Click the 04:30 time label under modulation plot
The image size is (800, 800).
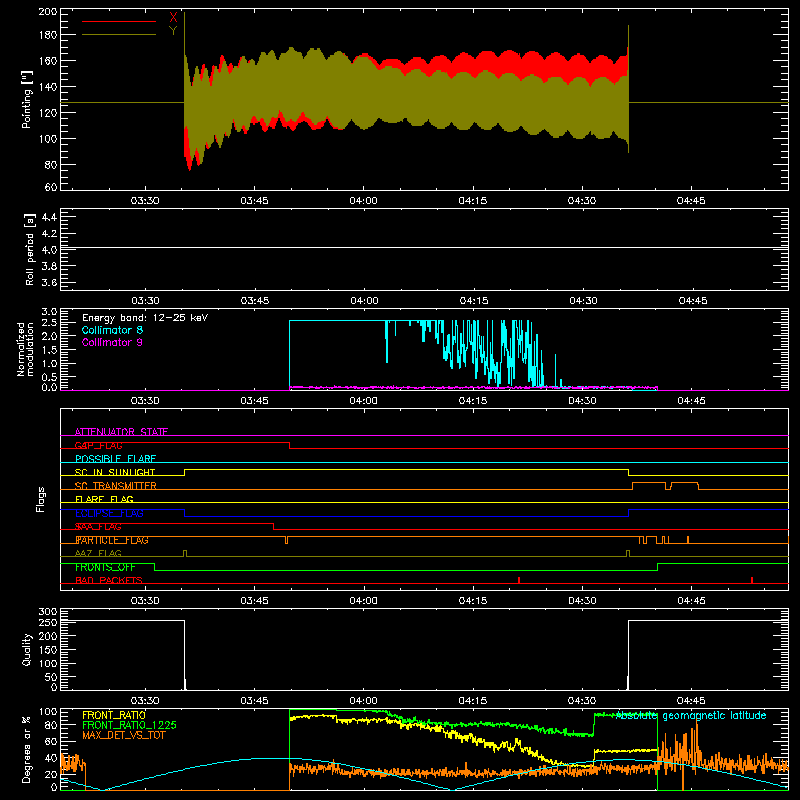coord(582,401)
